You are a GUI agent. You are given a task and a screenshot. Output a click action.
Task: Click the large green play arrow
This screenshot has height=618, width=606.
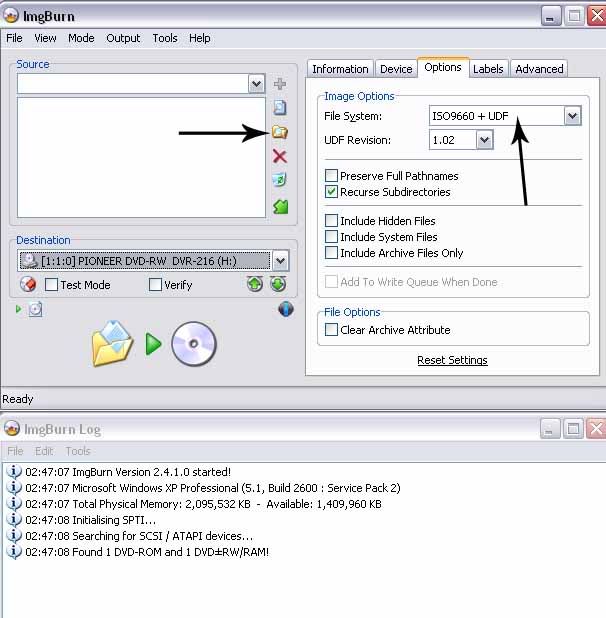point(153,344)
